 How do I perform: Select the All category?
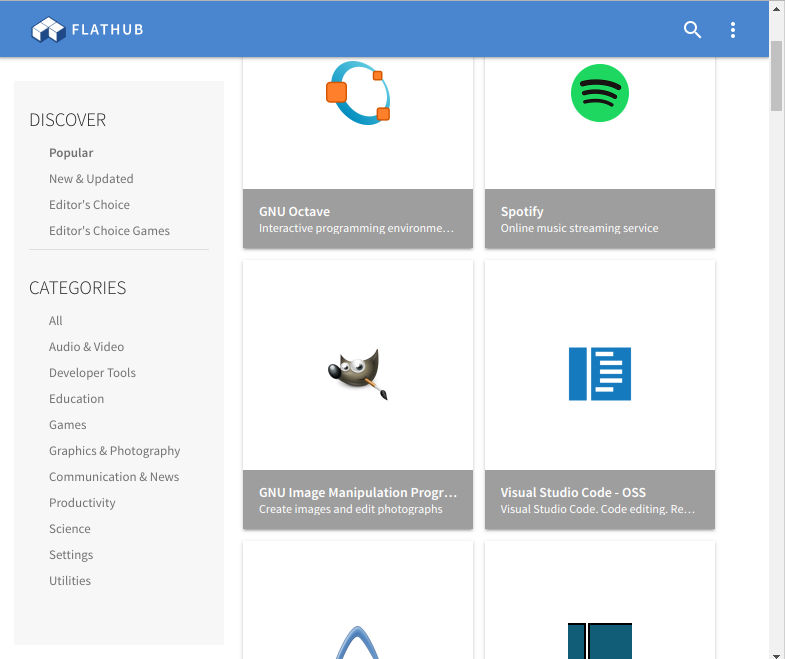[56, 321]
